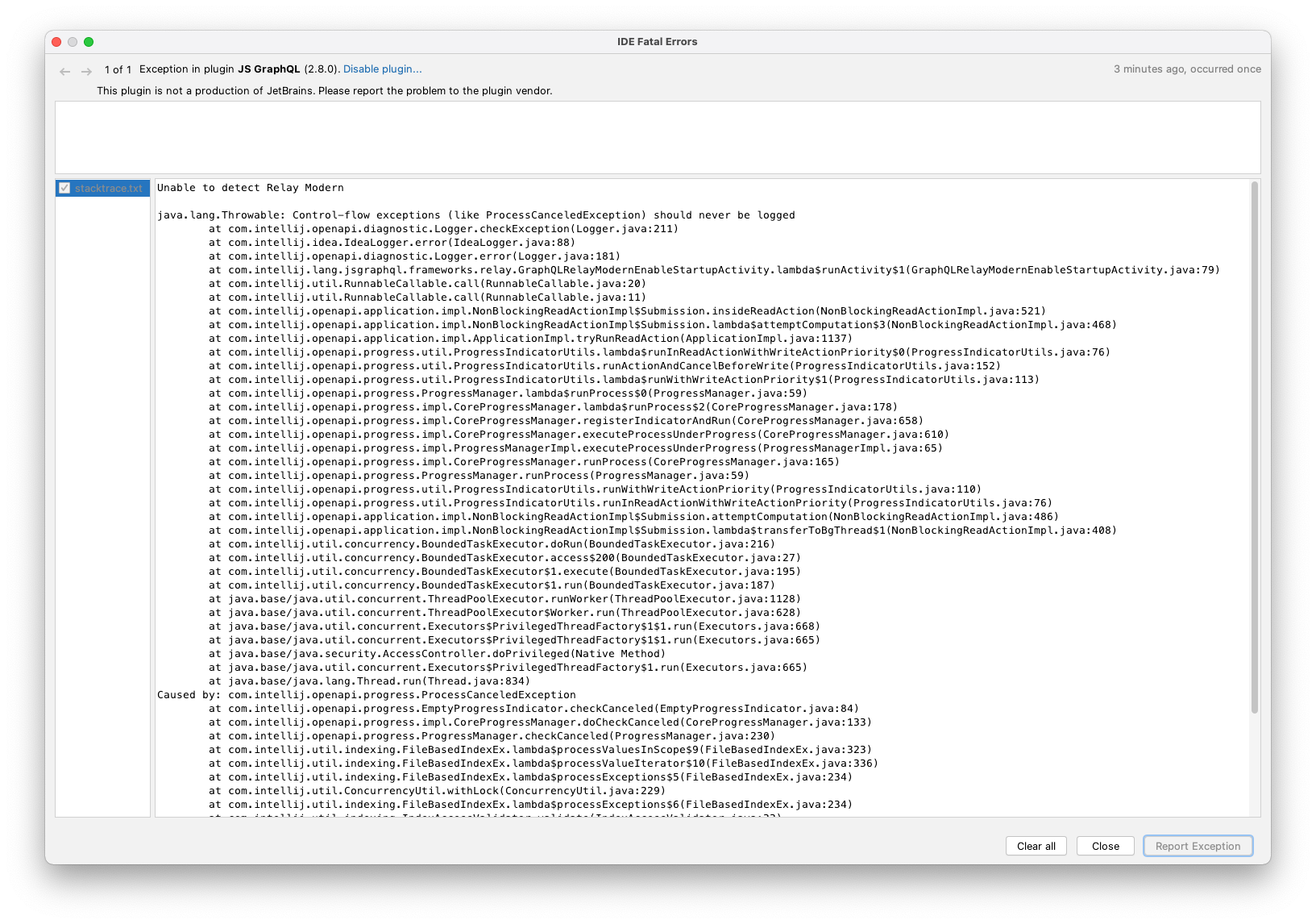The width and height of the screenshot is (1316, 924).
Task: Click inside the comment field above the stack trace
Action: click(x=657, y=137)
